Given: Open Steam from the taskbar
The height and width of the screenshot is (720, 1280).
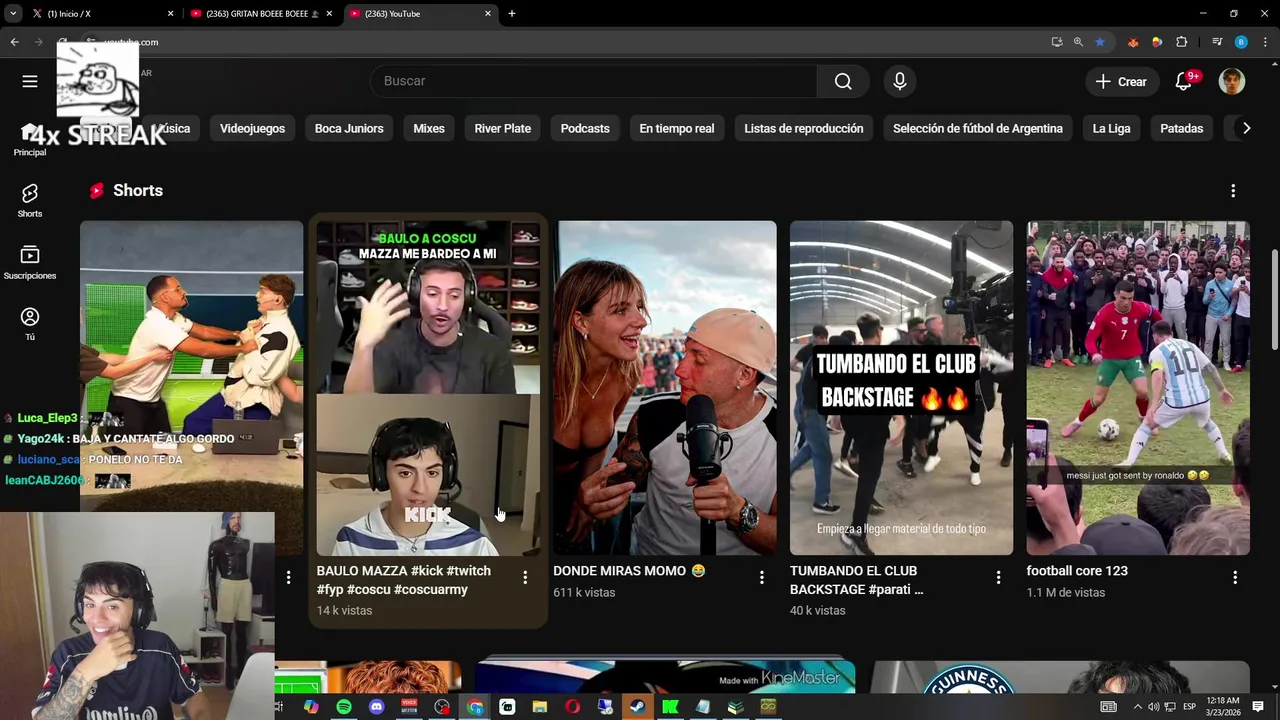Looking at the screenshot, I should [x=637, y=707].
